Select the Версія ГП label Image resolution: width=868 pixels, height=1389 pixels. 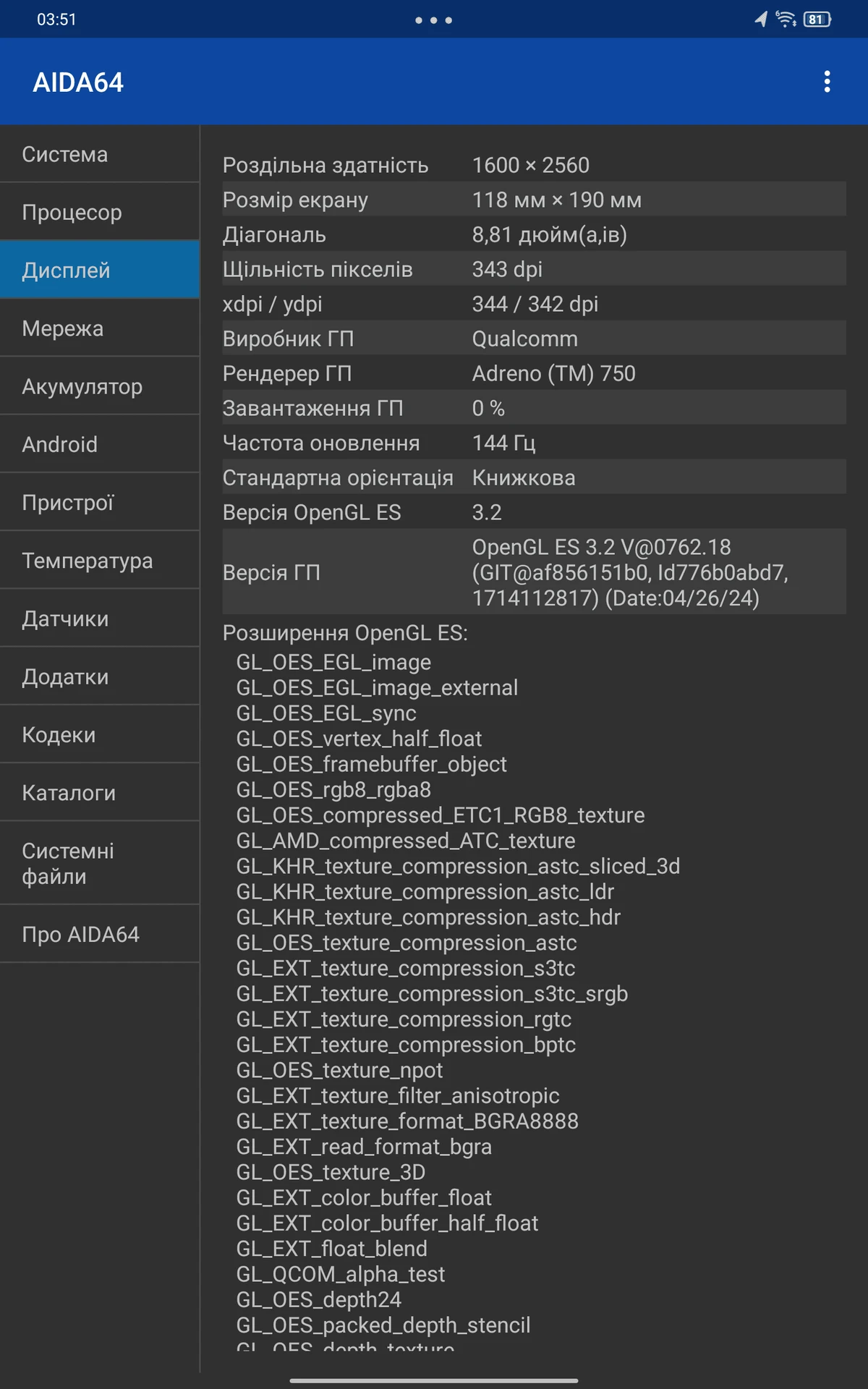(271, 572)
